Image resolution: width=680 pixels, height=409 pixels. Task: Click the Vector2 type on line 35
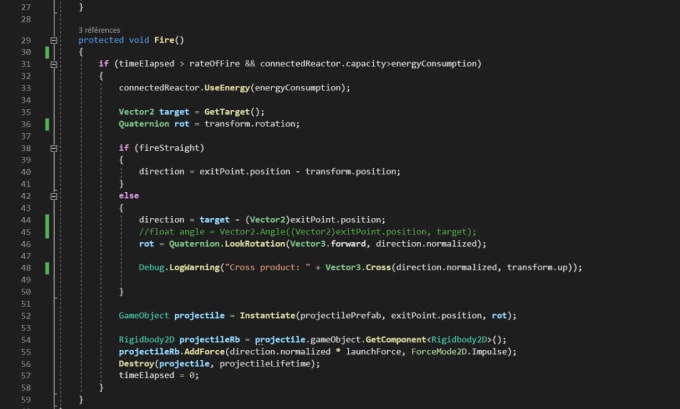pos(136,112)
